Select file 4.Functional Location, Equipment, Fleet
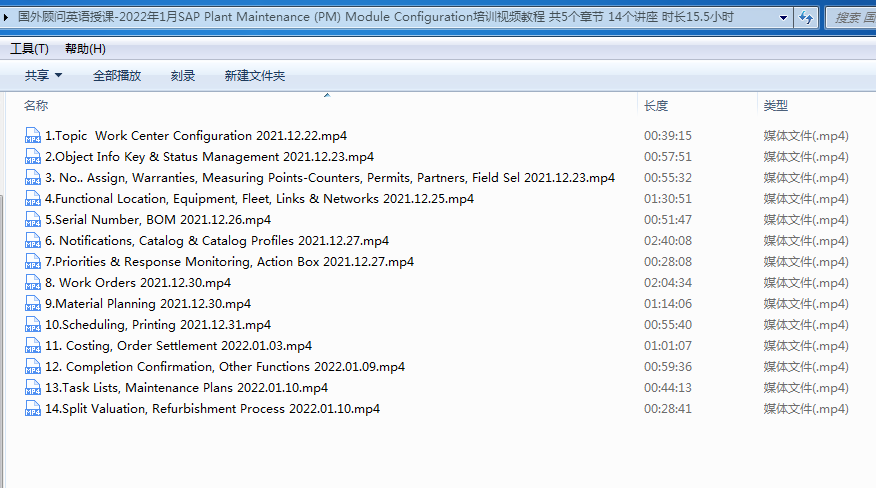Viewport: 876px width, 488px height. point(259,199)
